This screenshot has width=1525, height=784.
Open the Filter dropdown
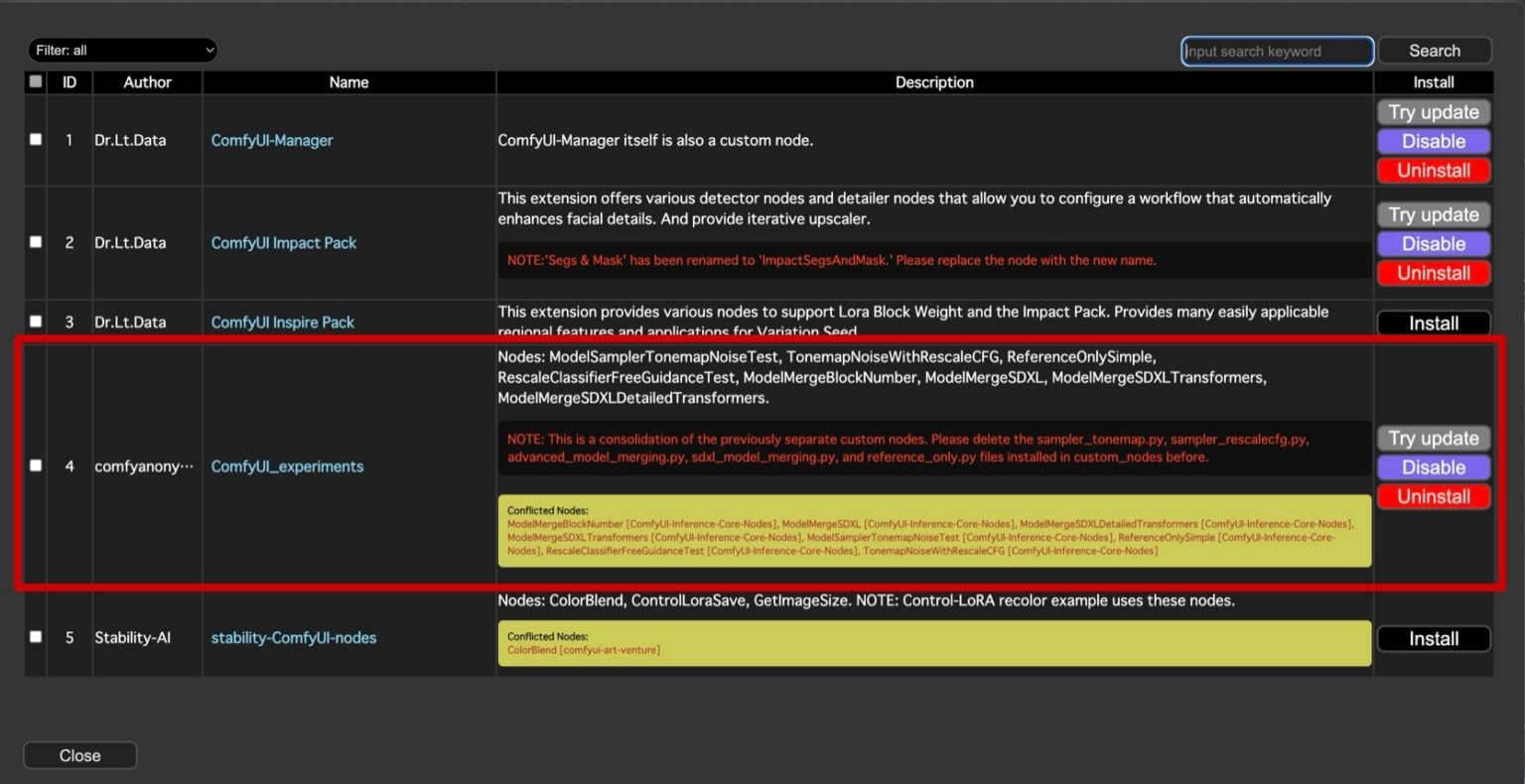pos(122,50)
